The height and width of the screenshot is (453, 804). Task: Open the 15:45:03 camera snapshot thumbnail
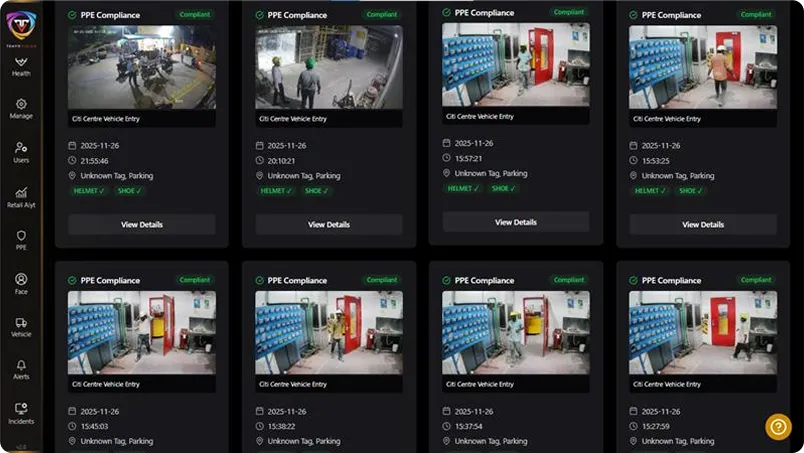coord(142,332)
